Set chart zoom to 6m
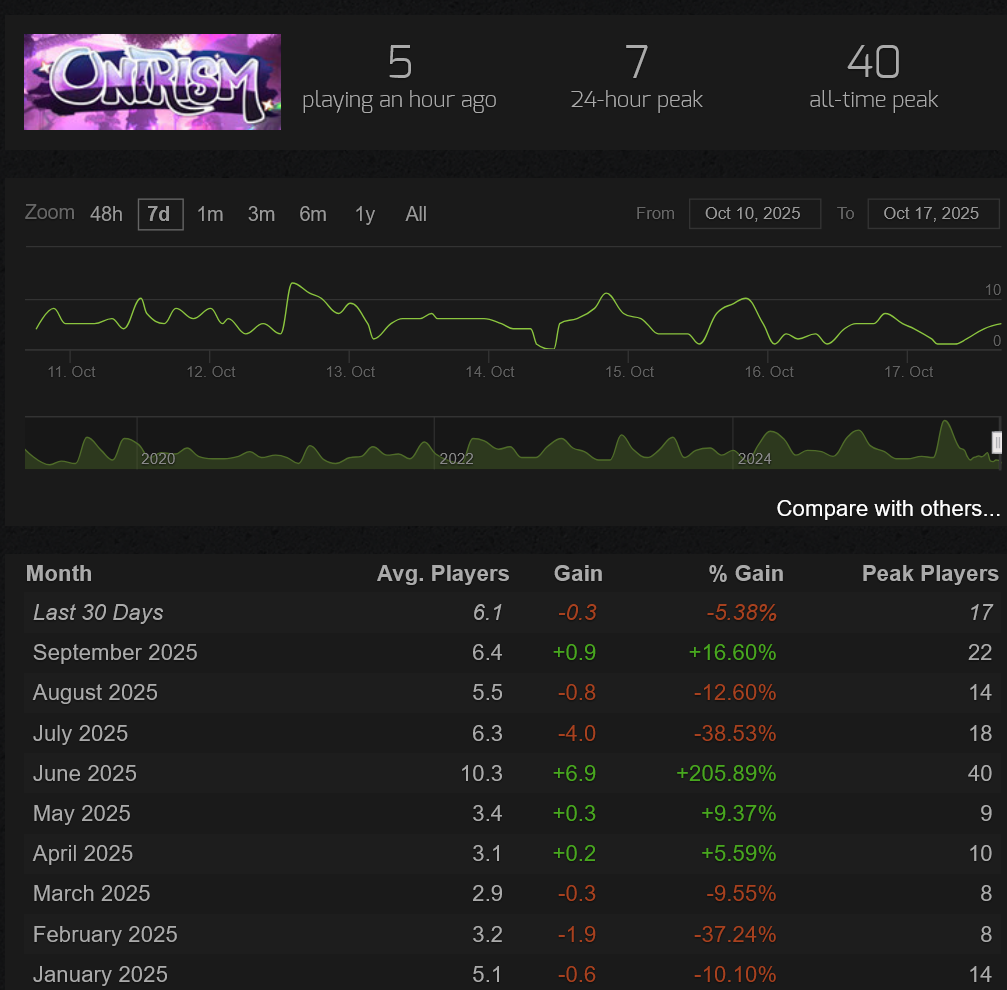This screenshot has height=990, width=1007. 313,214
